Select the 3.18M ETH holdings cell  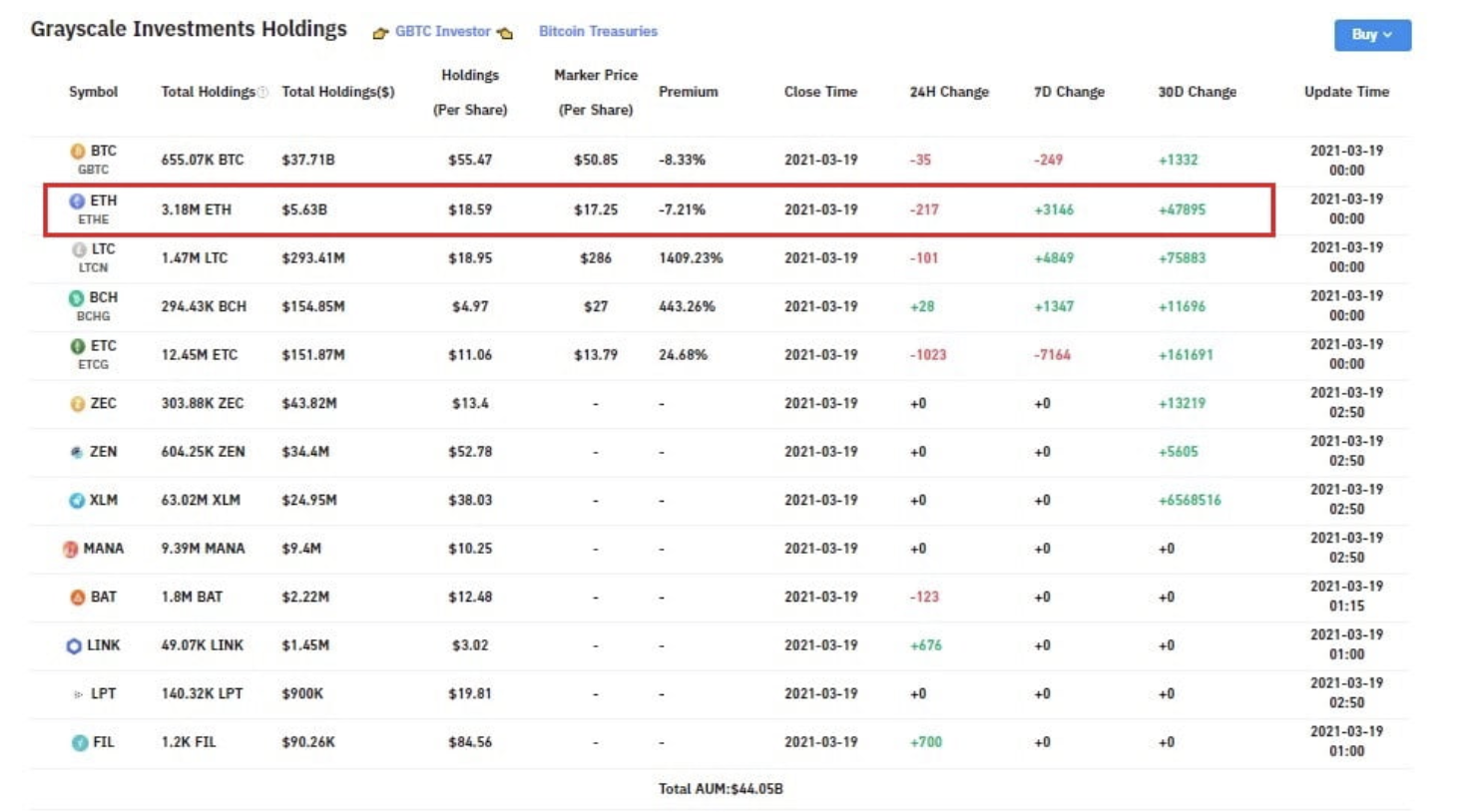tap(196, 209)
